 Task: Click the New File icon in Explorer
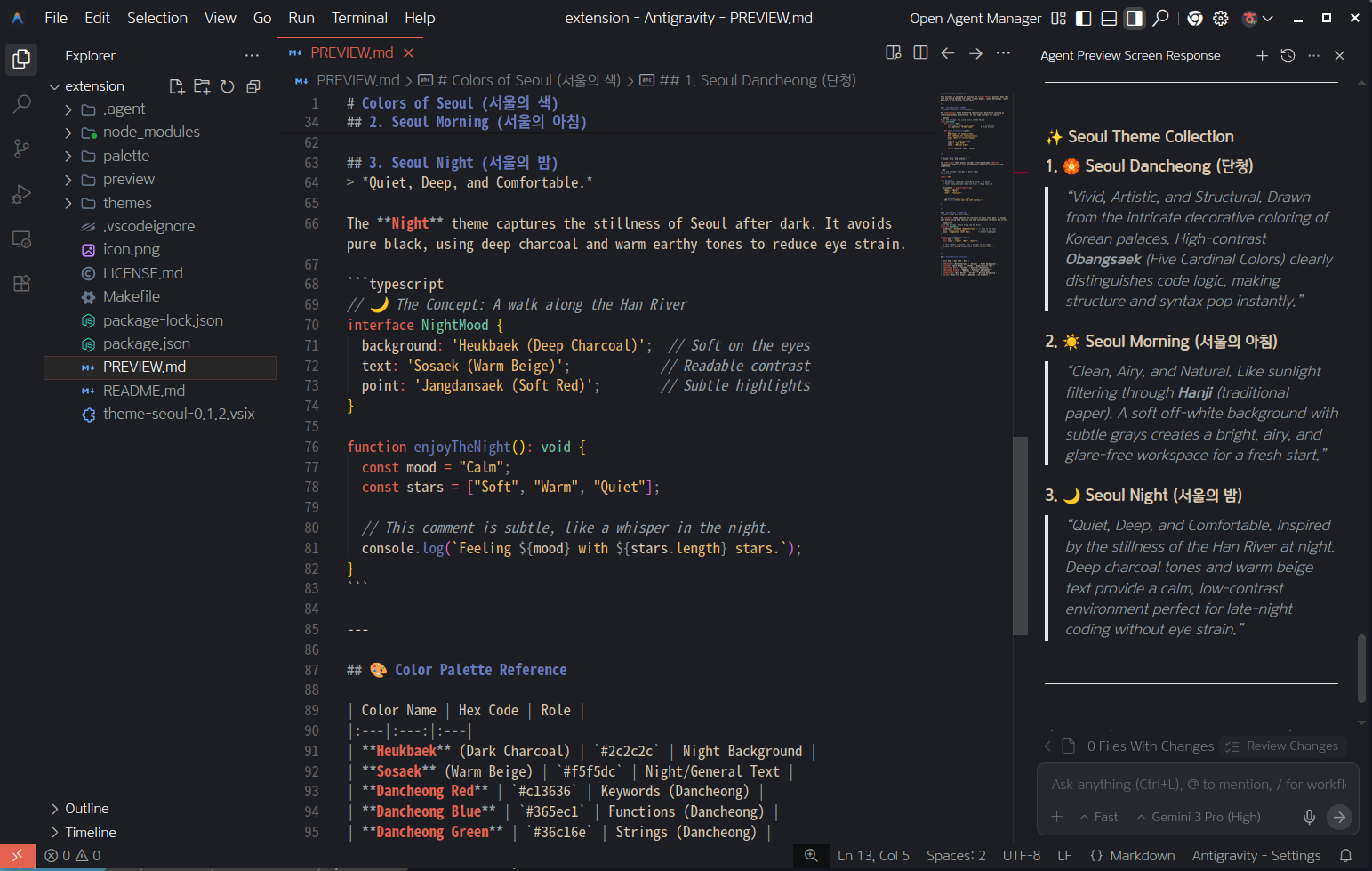click(177, 86)
